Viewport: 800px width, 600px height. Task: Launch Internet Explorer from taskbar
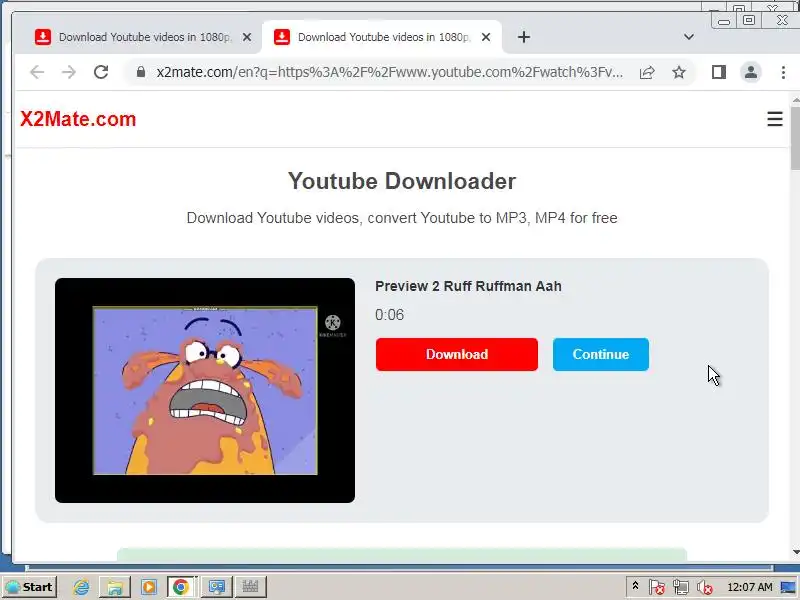(x=81, y=587)
